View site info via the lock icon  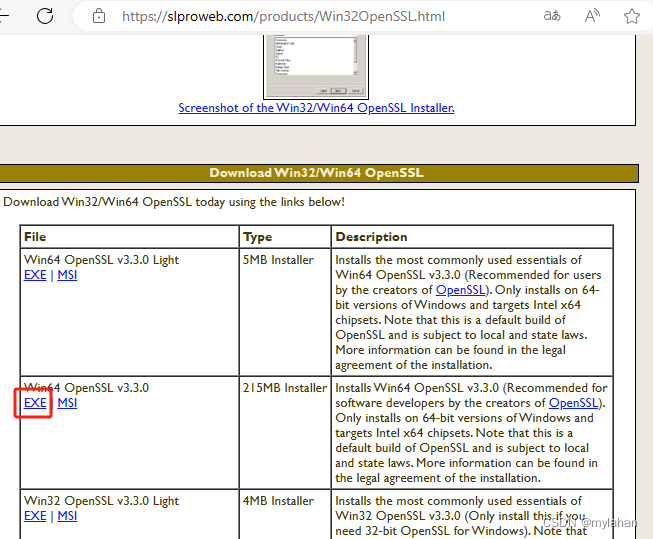[x=99, y=16]
